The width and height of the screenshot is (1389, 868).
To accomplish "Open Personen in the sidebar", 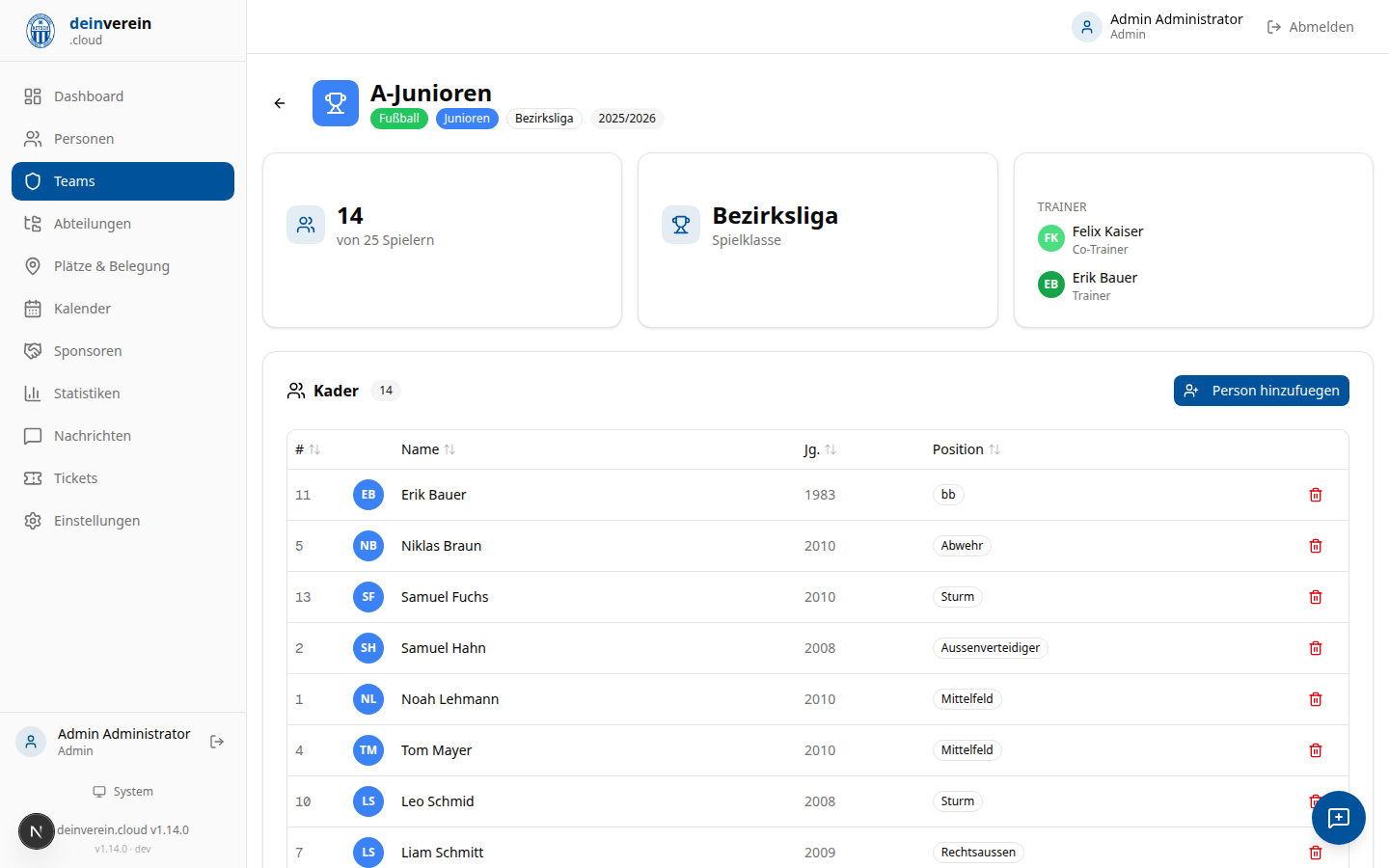I will 84,139.
